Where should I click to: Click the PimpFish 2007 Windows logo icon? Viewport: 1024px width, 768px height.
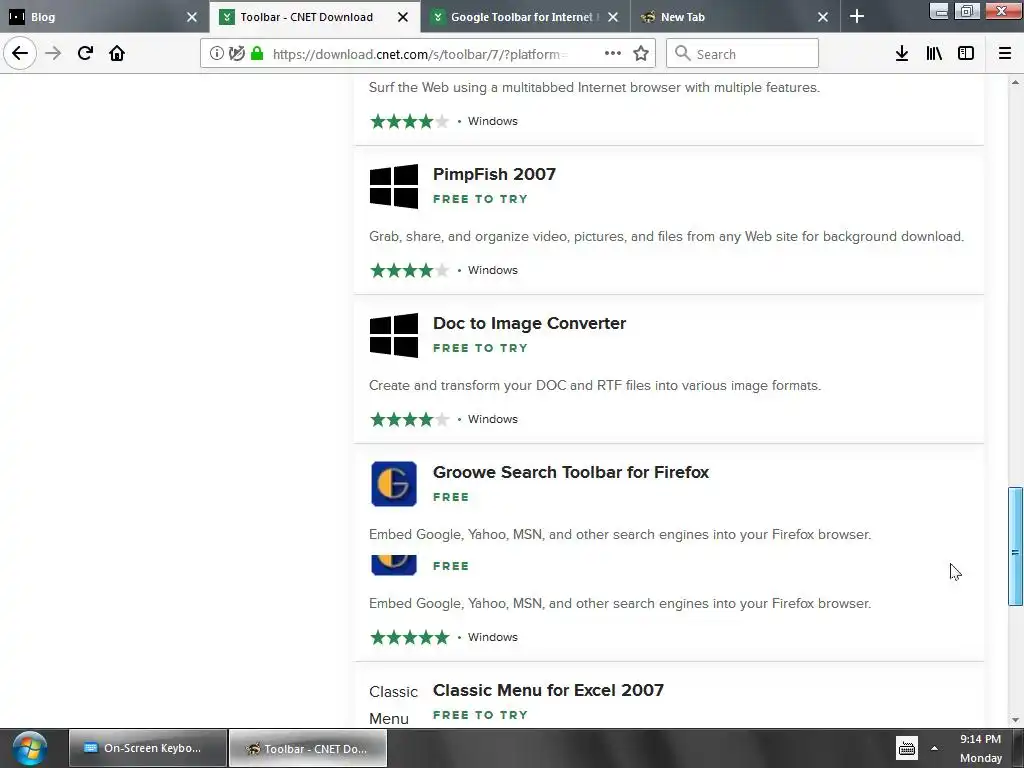click(x=394, y=186)
